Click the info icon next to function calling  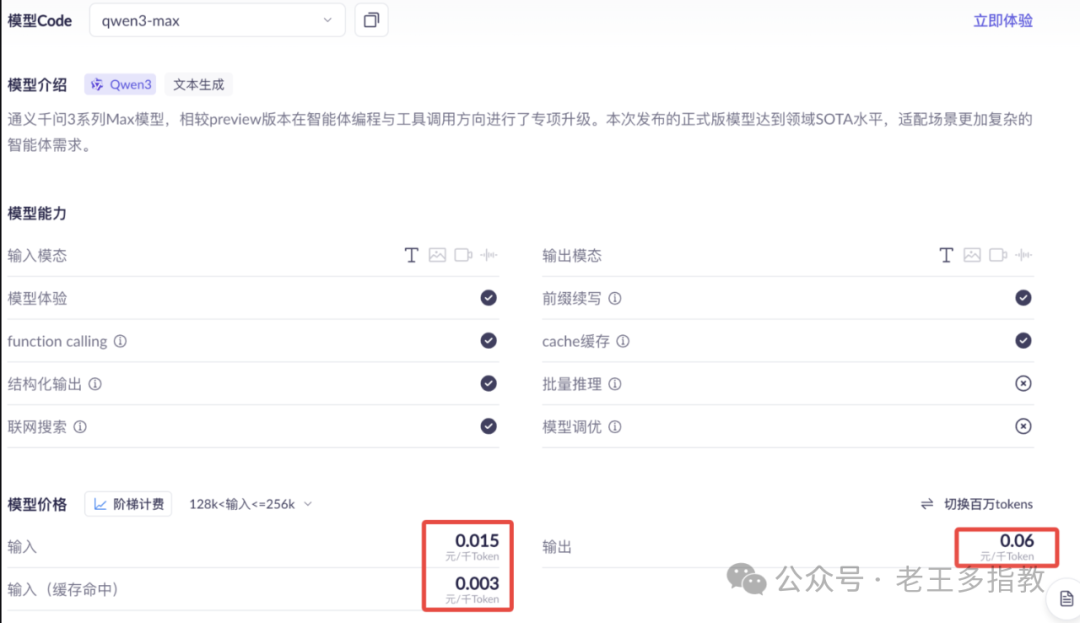[x=119, y=341]
